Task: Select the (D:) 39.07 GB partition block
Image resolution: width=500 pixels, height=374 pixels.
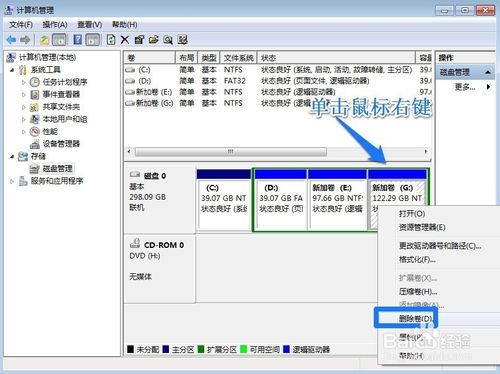Action: (281, 200)
